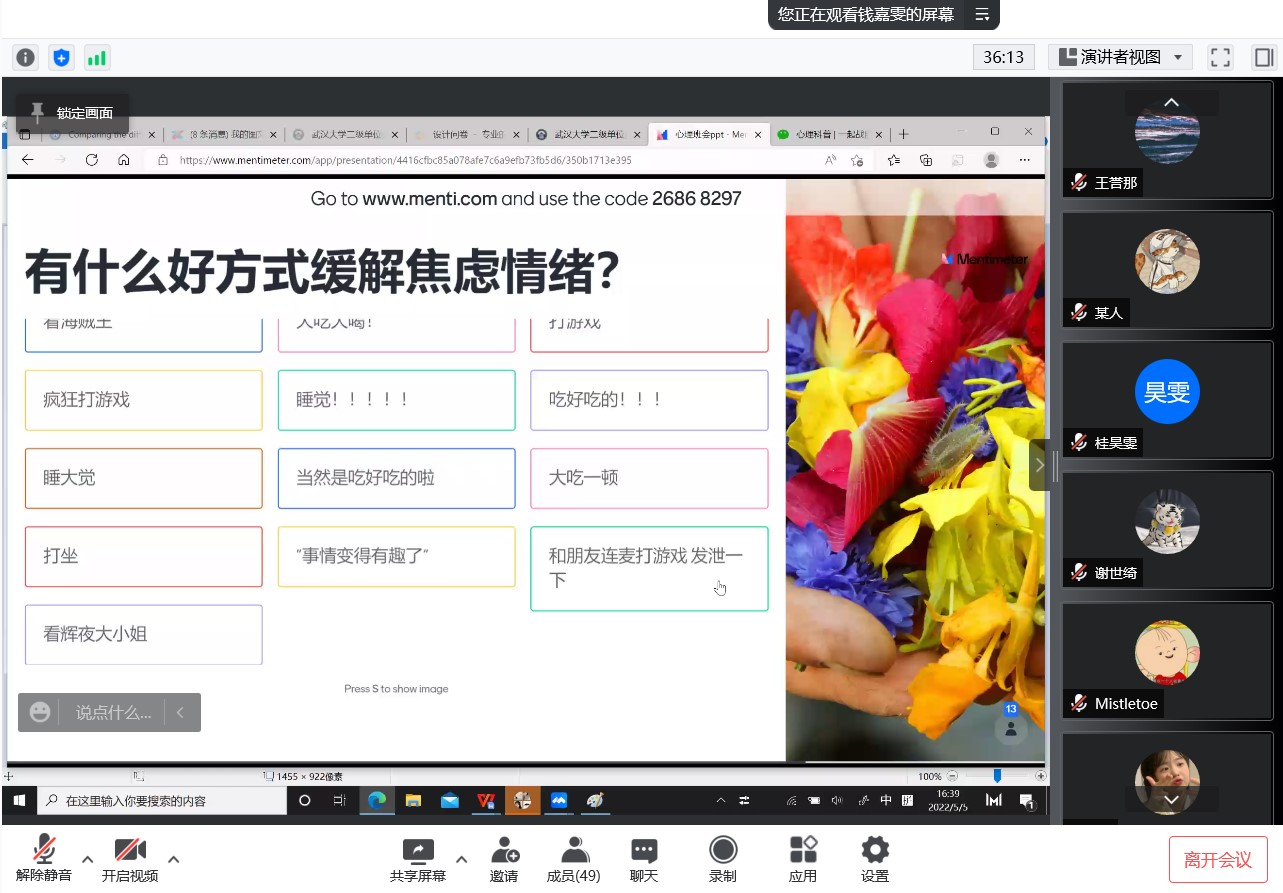Open Edge from the shared taskbar
The height and width of the screenshot is (893, 1283).
tap(377, 800)
